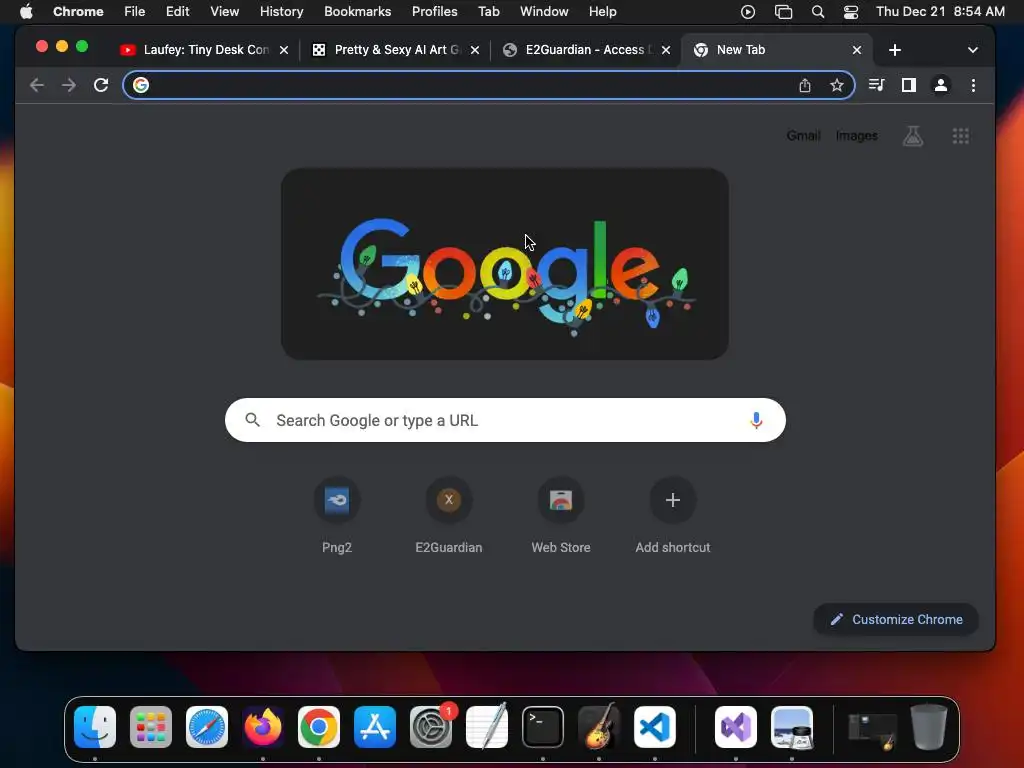1024x768 pixels.
Task: Click the Google holiday doodle
Action: (505, 264)
